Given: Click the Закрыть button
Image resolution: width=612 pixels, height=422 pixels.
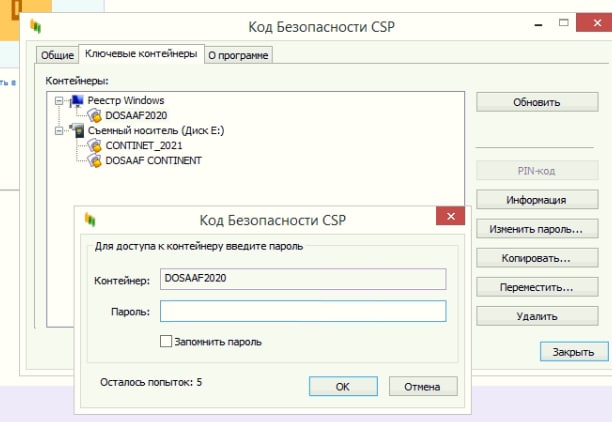Looking at the screenshot, I should coord(574,352).
